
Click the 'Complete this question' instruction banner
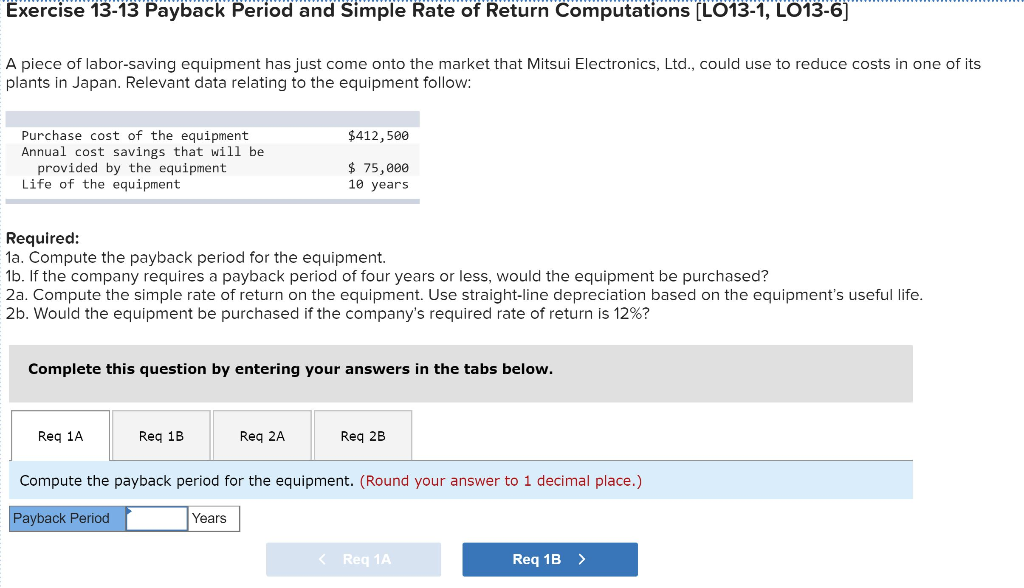tap(290, 369)
